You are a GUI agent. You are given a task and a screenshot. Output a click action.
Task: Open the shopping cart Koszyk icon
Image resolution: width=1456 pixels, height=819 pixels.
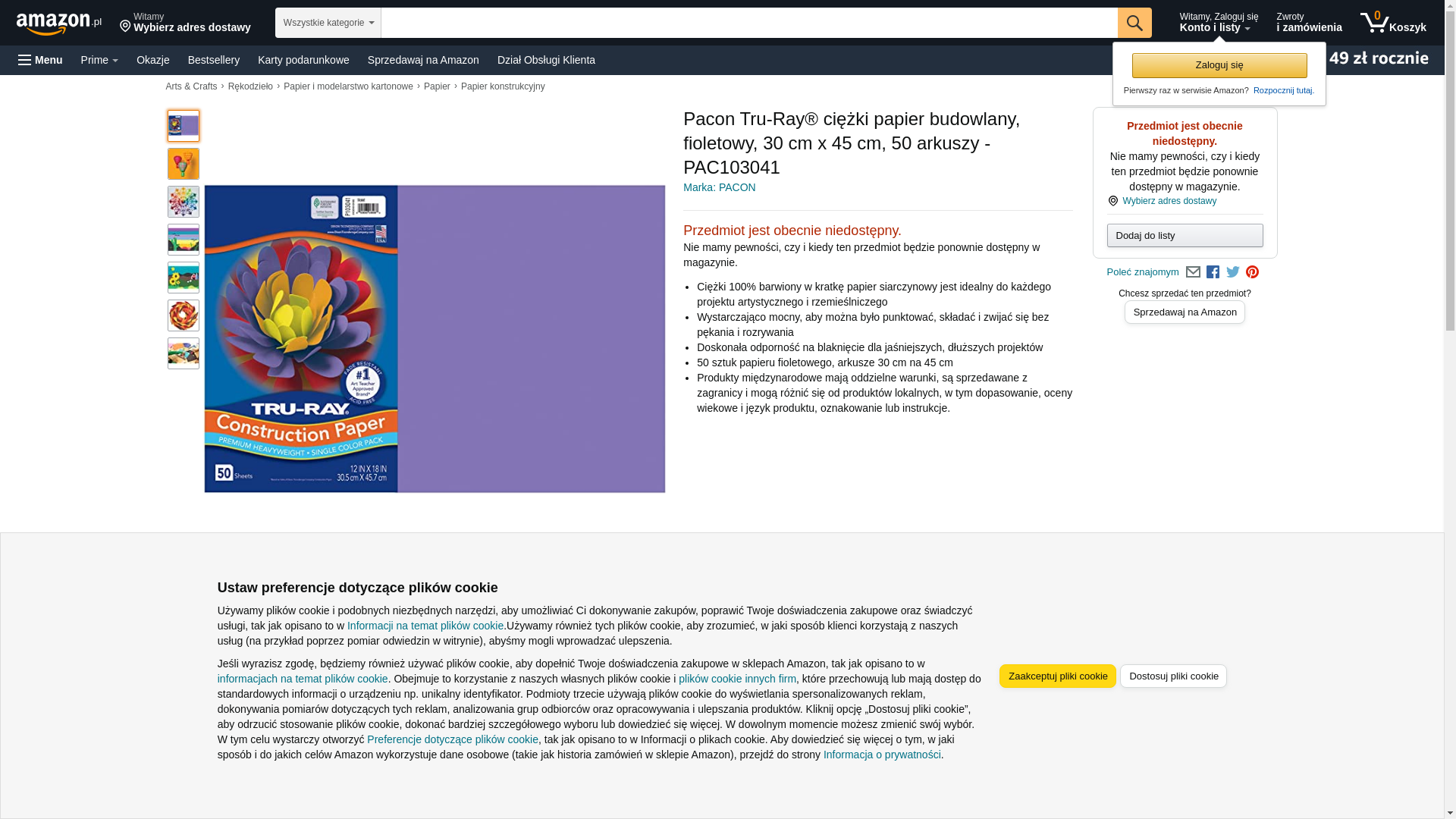click(x=1393, y=23)
